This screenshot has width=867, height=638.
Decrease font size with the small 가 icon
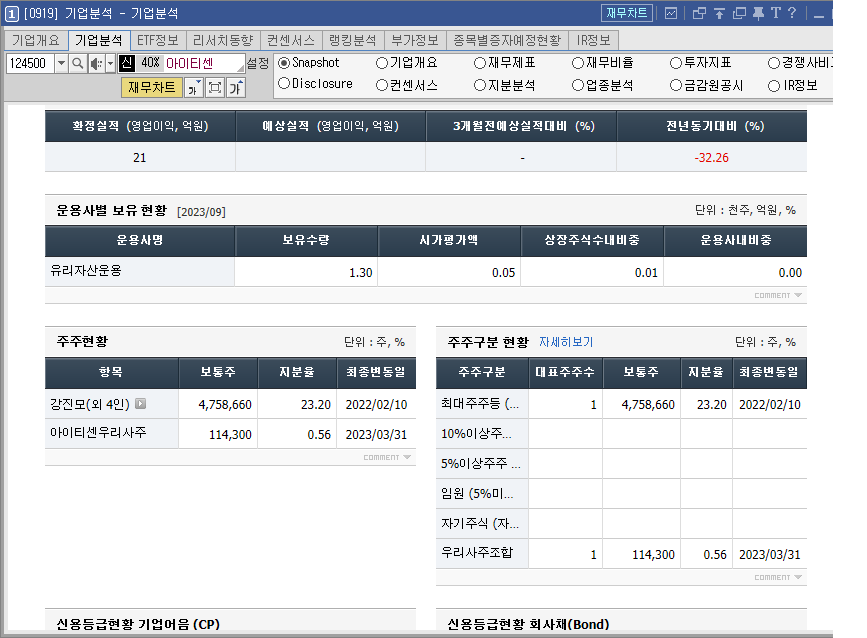point(194,88)
